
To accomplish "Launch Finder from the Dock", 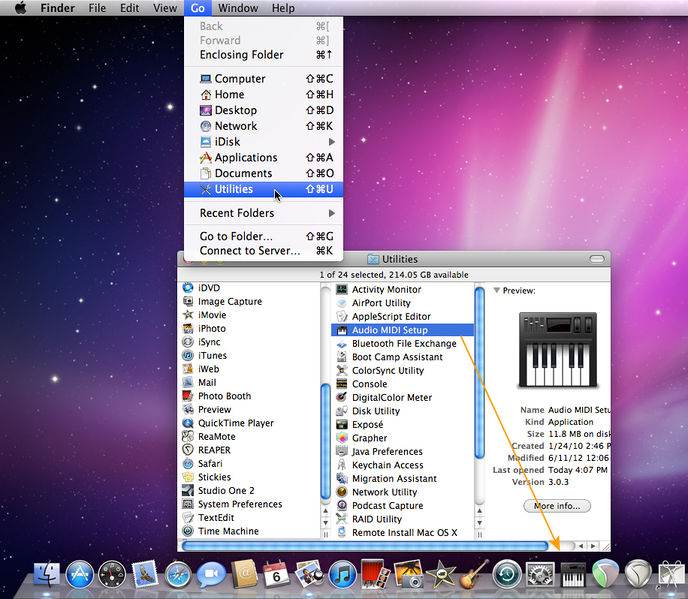I will (x=47, y=574).
